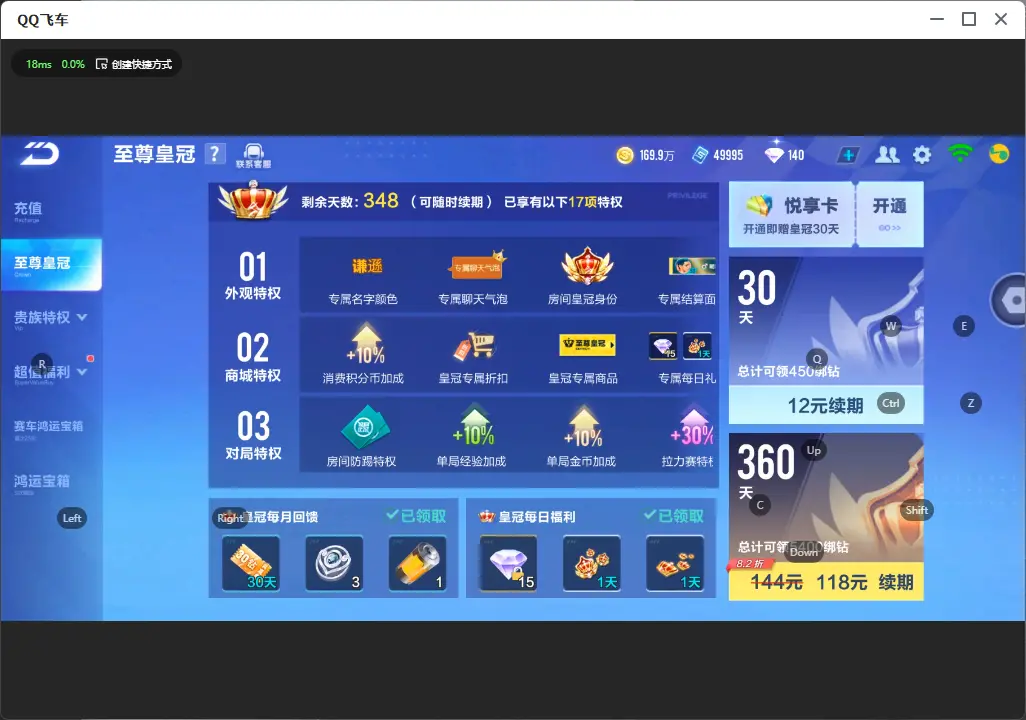Screen dimensions: 1026x720
Task: Add diamonds with the plus button
Action: click(848, 155)
